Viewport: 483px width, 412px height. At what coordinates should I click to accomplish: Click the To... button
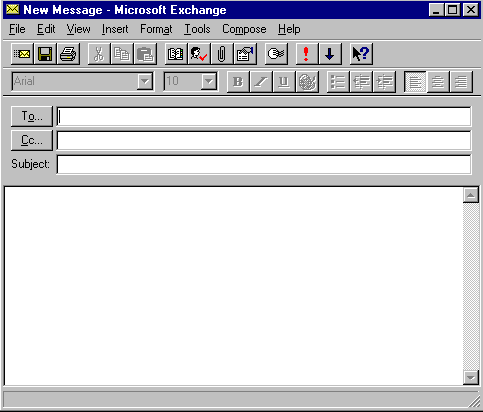tap(32, 116)
